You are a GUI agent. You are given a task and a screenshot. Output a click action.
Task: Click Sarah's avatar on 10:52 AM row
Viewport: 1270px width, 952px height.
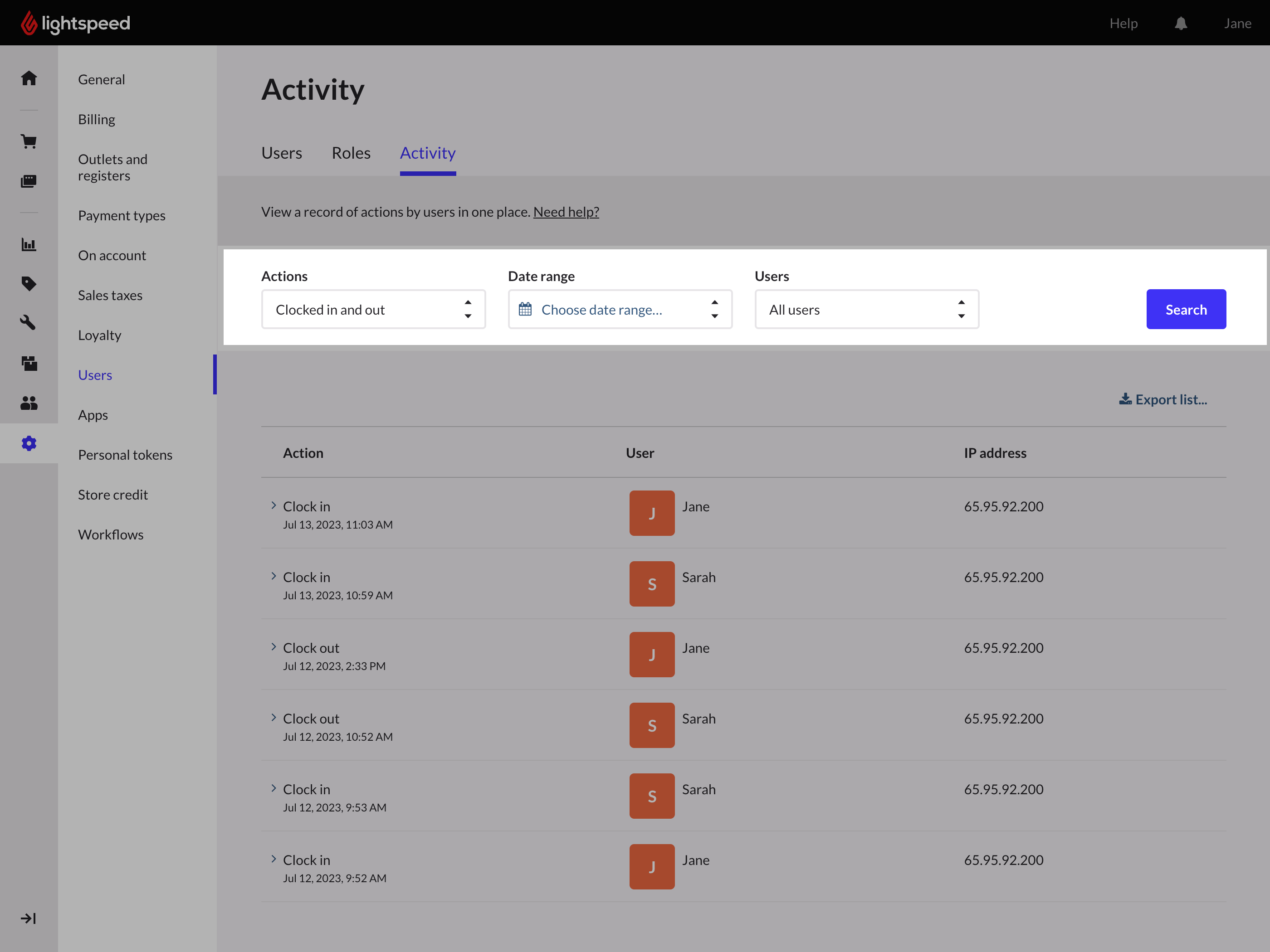click(x=652, y=725)
